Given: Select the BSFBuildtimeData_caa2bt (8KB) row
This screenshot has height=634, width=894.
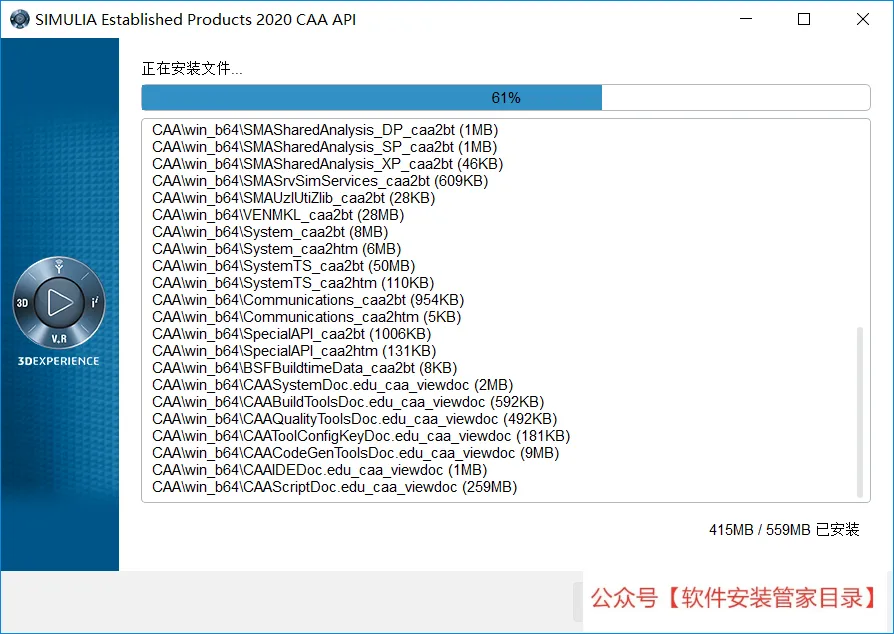Looking at the screenshot, I should [x=304, y=368].
